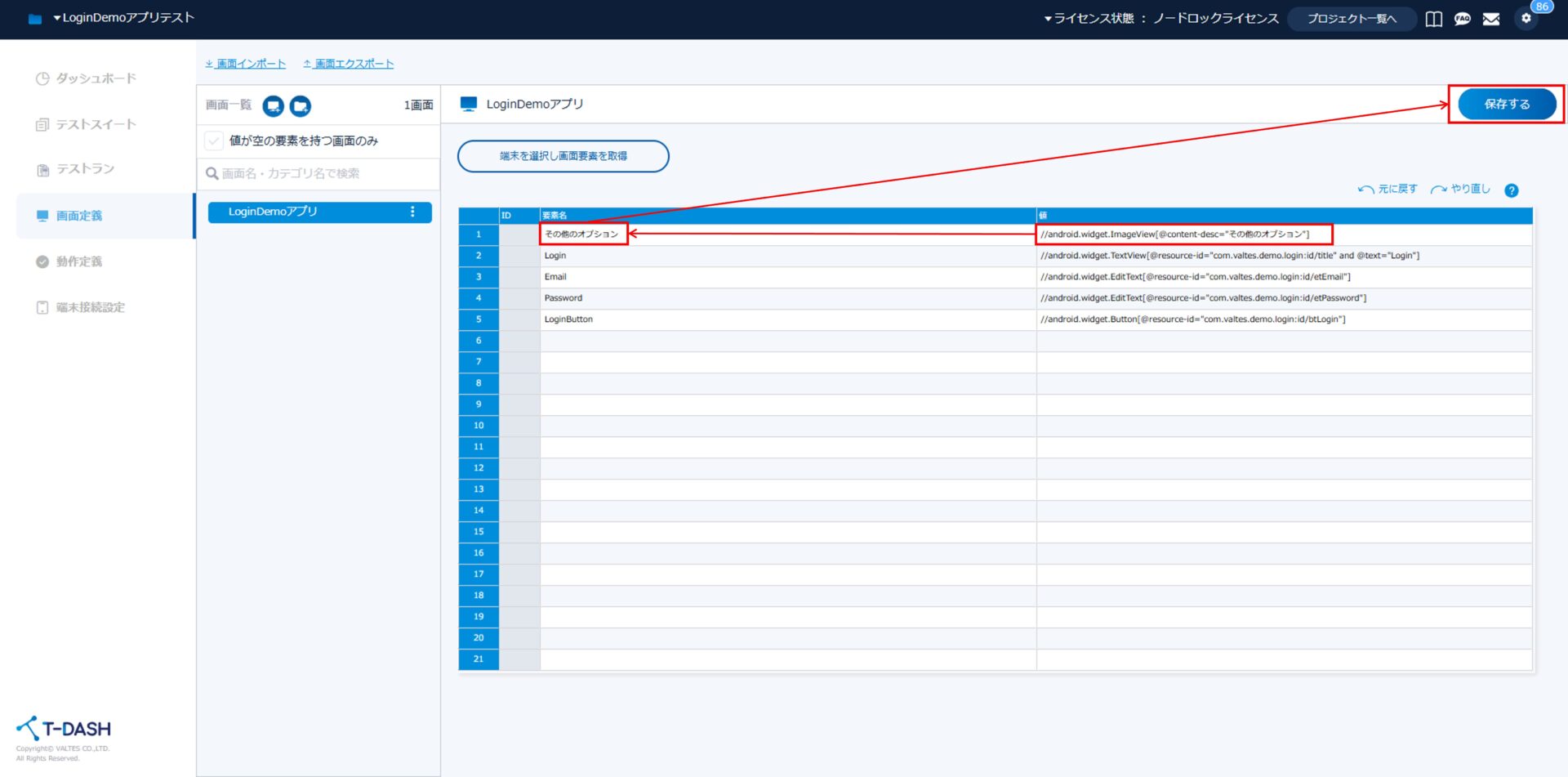This screenshot has width=1568, height=777.
Task: Open the FAQ chat bubble icon
Action: 1462,19
